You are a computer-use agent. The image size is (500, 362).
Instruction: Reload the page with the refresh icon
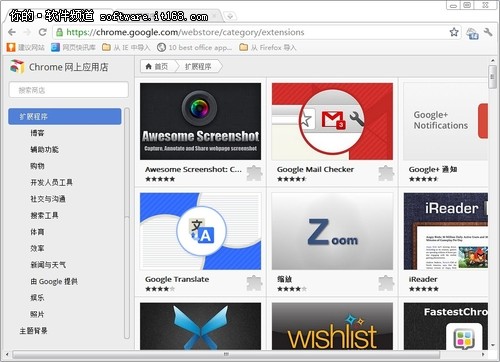(x=42, y=32)
